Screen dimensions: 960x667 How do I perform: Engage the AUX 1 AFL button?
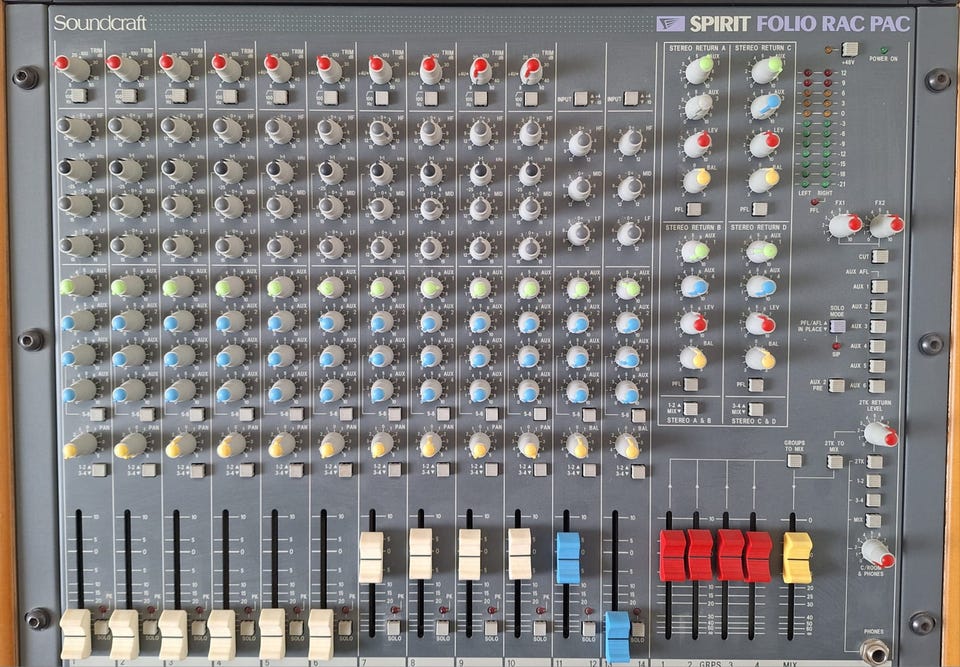pyautogui.click(x=879, y=286)
